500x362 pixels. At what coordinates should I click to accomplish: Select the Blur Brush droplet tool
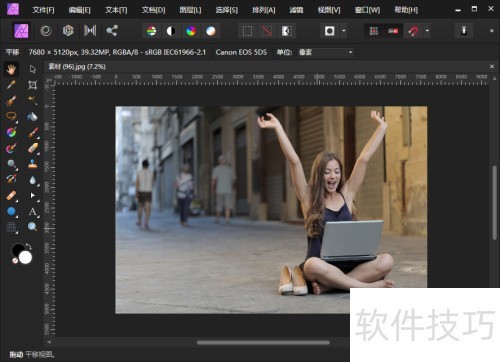coord(32,180)
